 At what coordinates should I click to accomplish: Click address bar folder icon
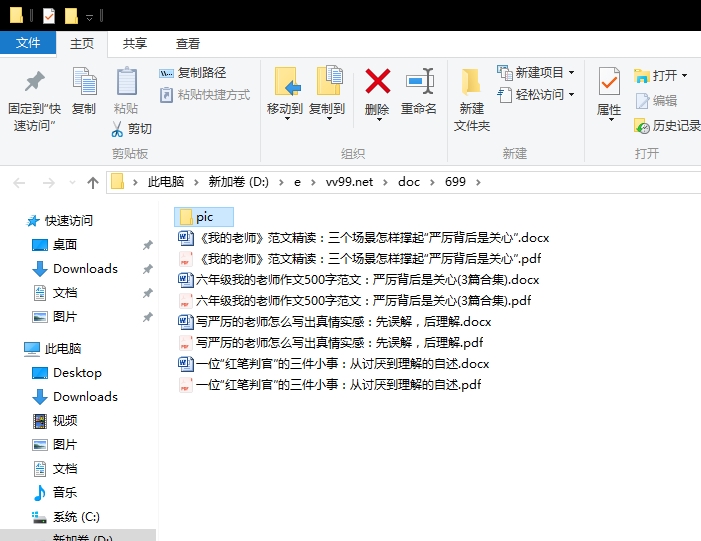click(x=117, y=182)
